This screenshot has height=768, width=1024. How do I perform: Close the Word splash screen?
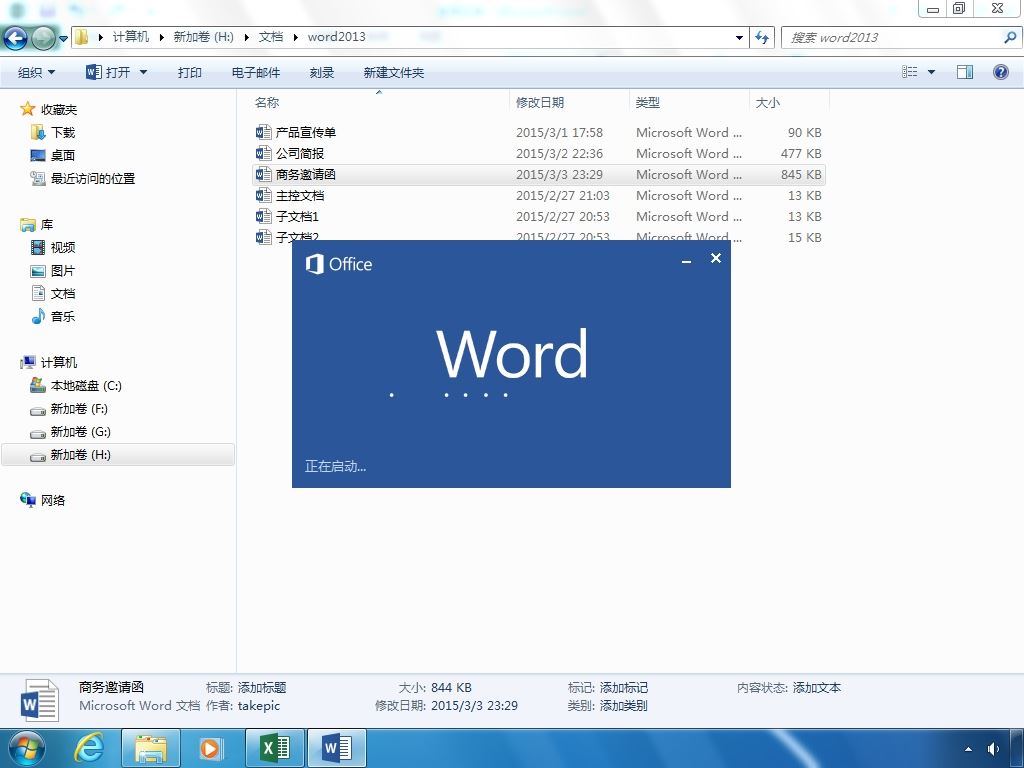click(716, 259)
